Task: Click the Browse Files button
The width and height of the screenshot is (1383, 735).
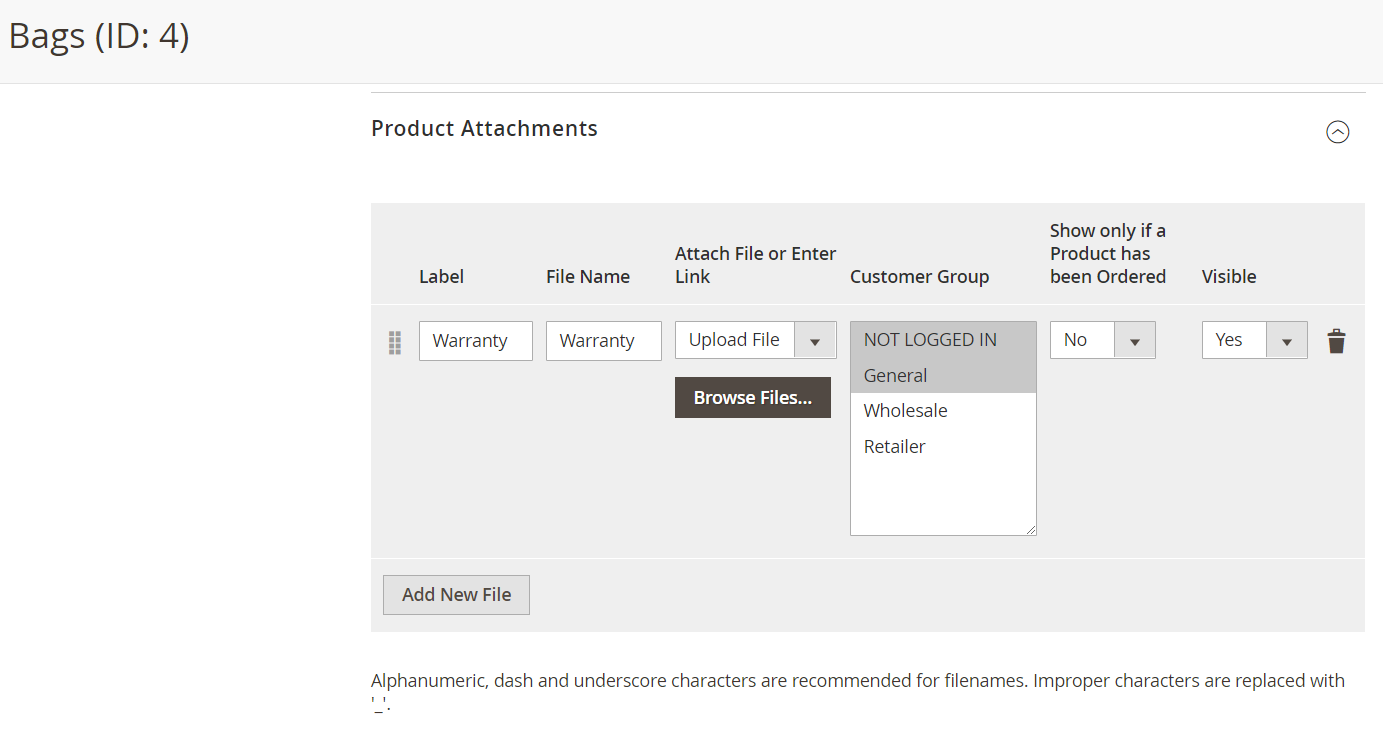Action: [752, 397]
